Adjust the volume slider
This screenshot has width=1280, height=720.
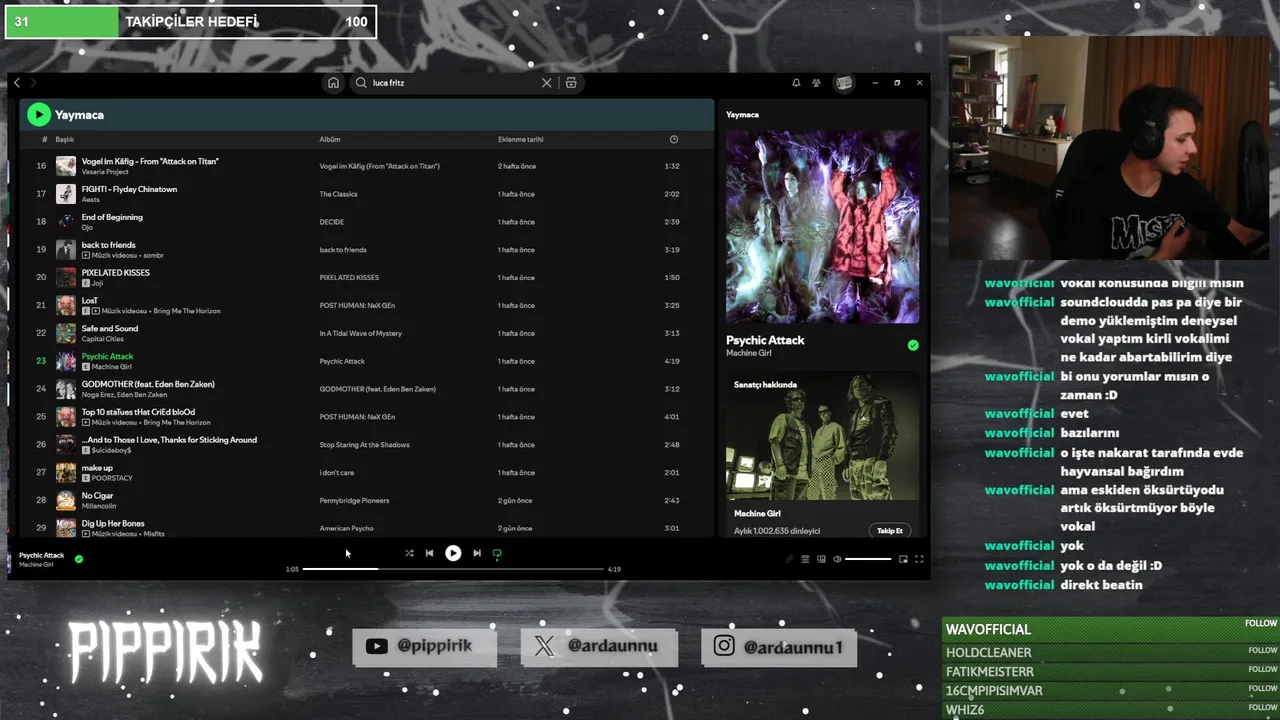[x=868, y=559]
